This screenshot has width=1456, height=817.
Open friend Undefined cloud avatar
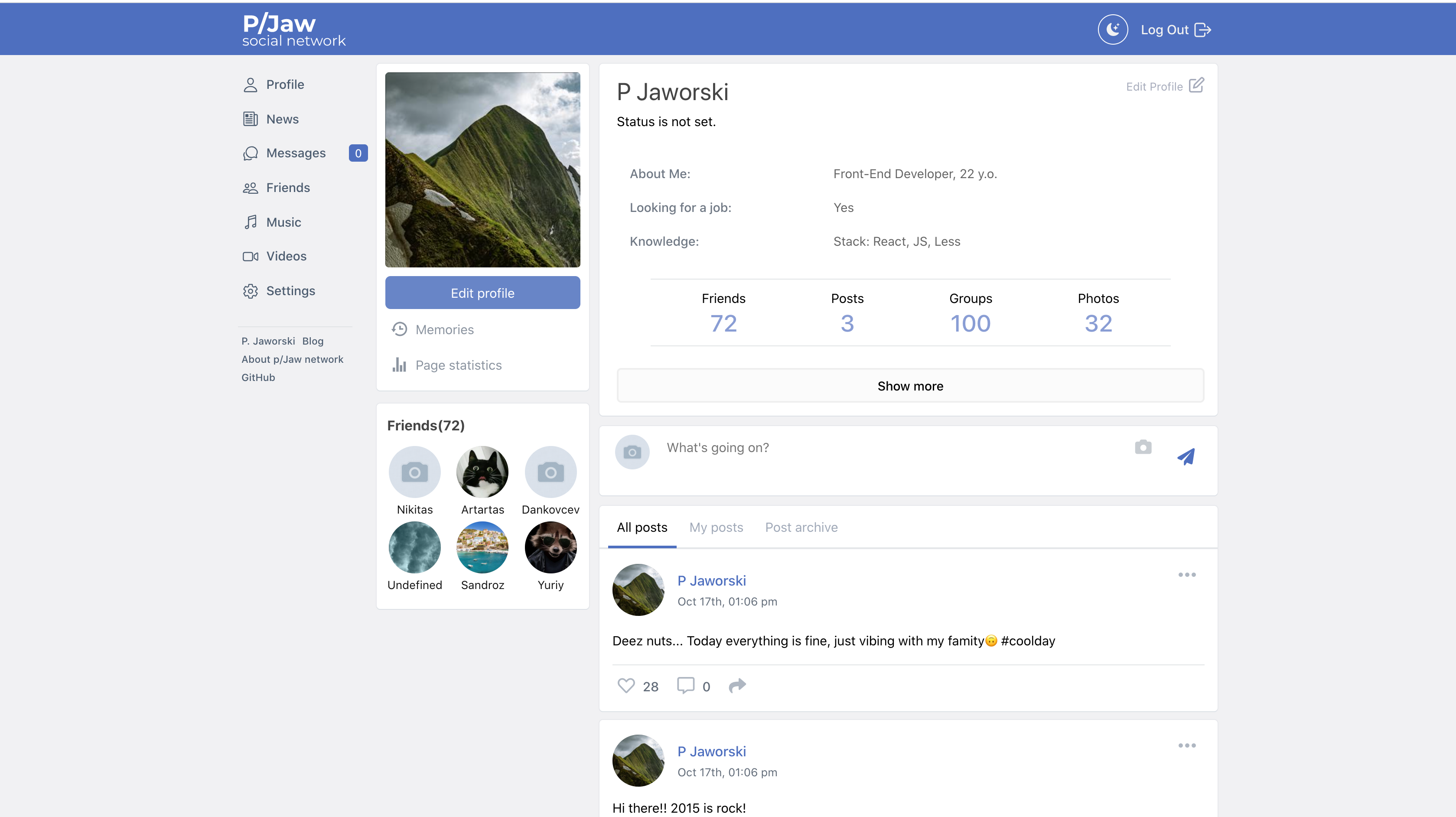pyautogui.click(x=414, y=547)
